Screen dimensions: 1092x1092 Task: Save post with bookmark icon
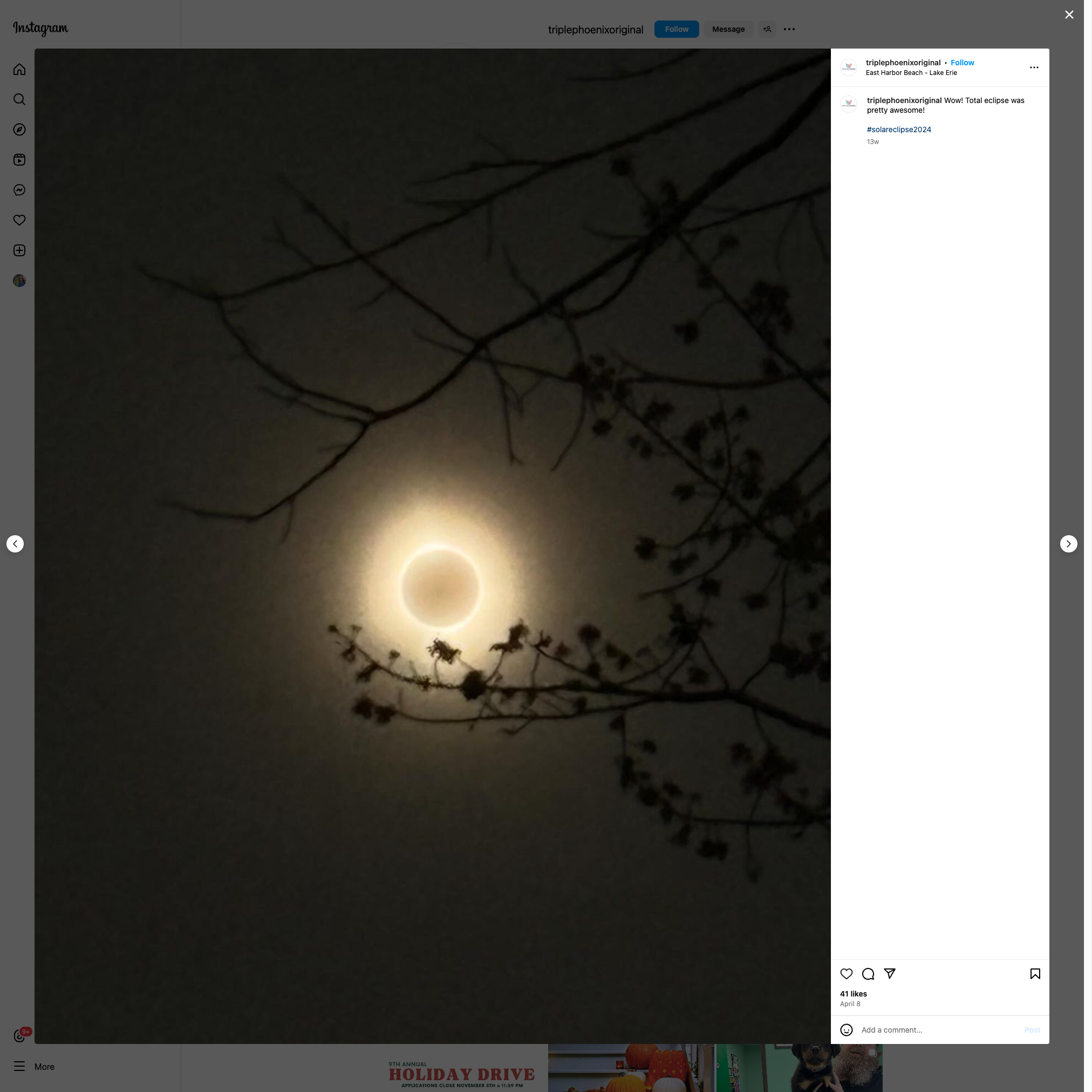coord(1035,973)
